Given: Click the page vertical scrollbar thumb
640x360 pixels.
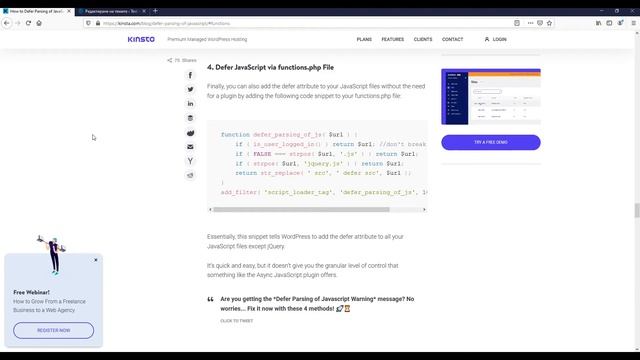Looking at the screenshot, I should click(x=637, y=211).
